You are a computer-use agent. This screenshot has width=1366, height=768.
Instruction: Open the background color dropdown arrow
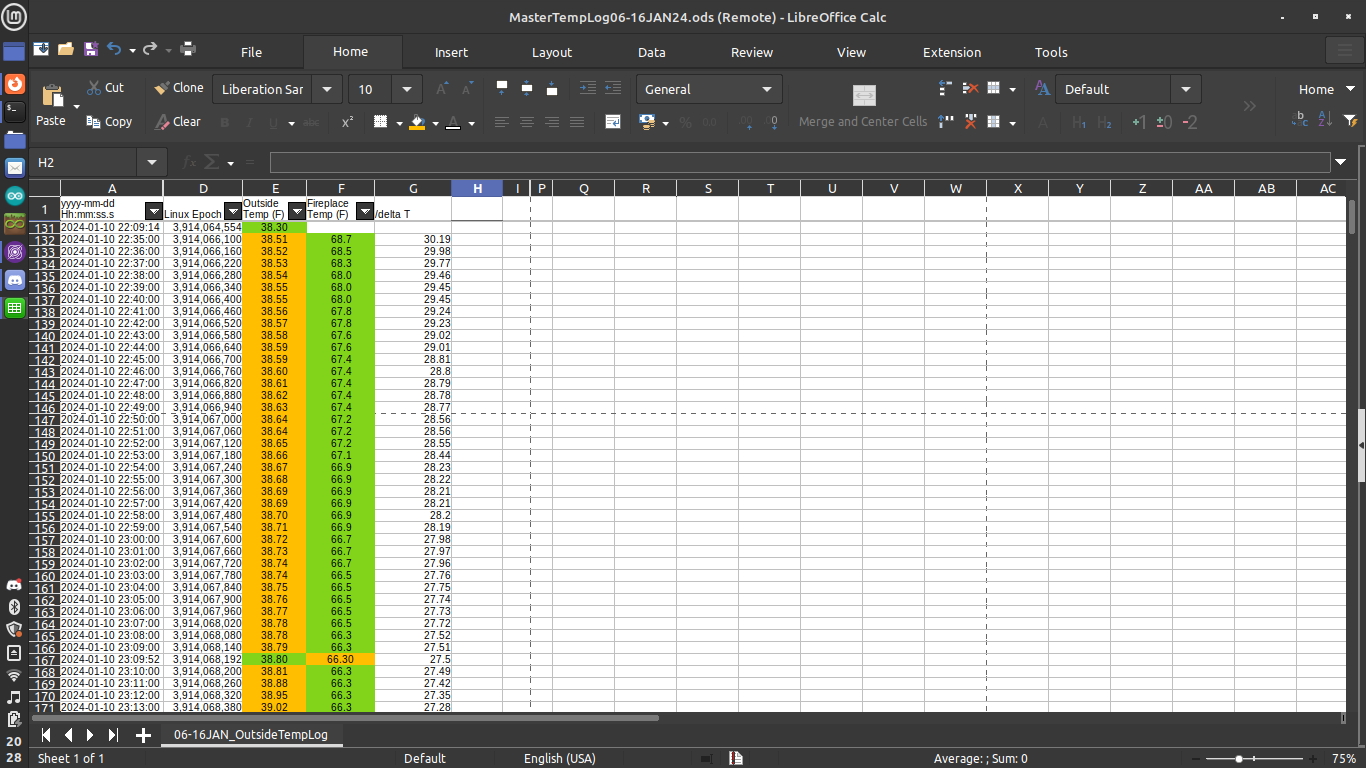435,123
